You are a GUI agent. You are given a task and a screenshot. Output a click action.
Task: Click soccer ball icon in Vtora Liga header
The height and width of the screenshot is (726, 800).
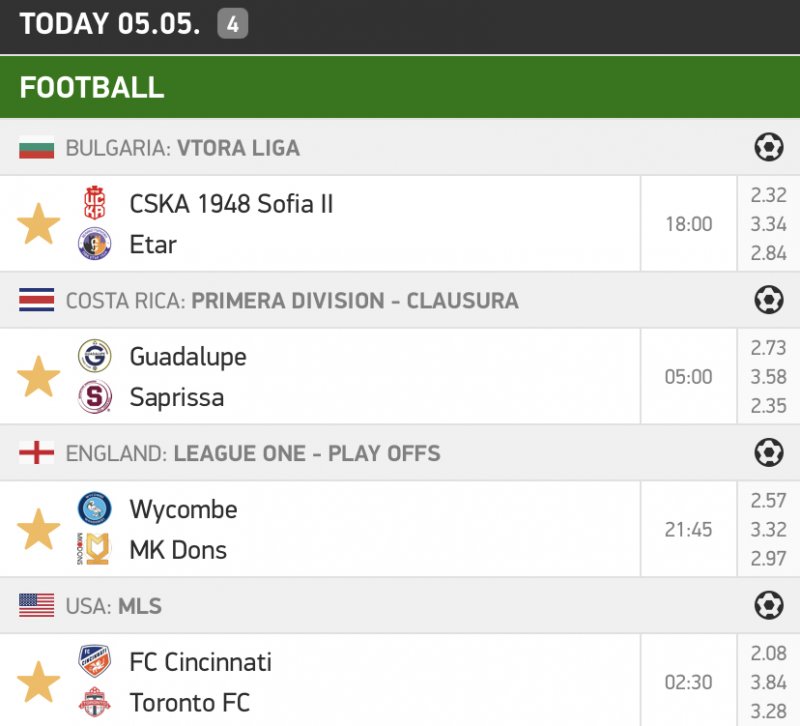tap(768, 148)
